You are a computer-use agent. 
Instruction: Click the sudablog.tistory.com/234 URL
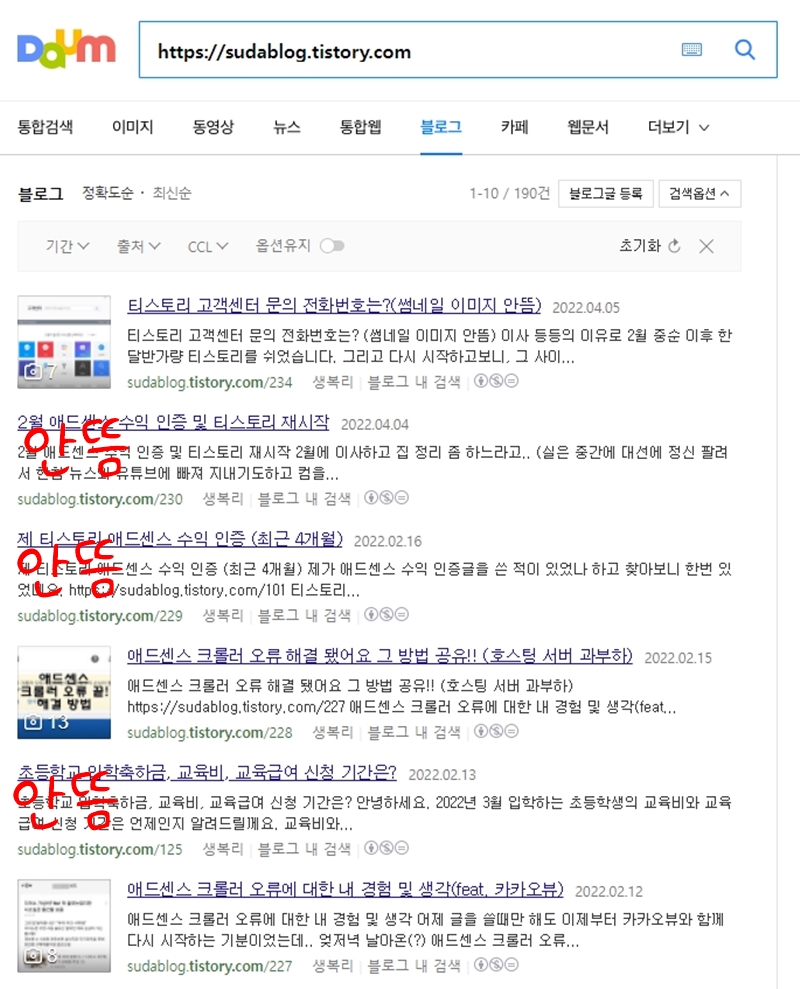point(209,382)
